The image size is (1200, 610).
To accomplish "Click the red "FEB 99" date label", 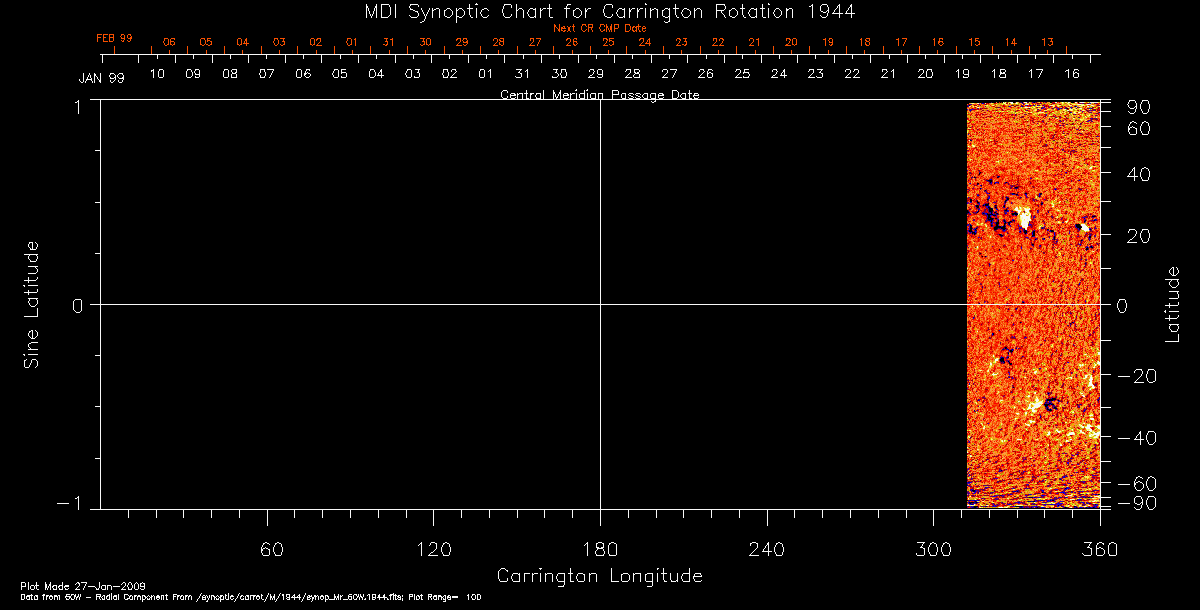I will 114,38.
